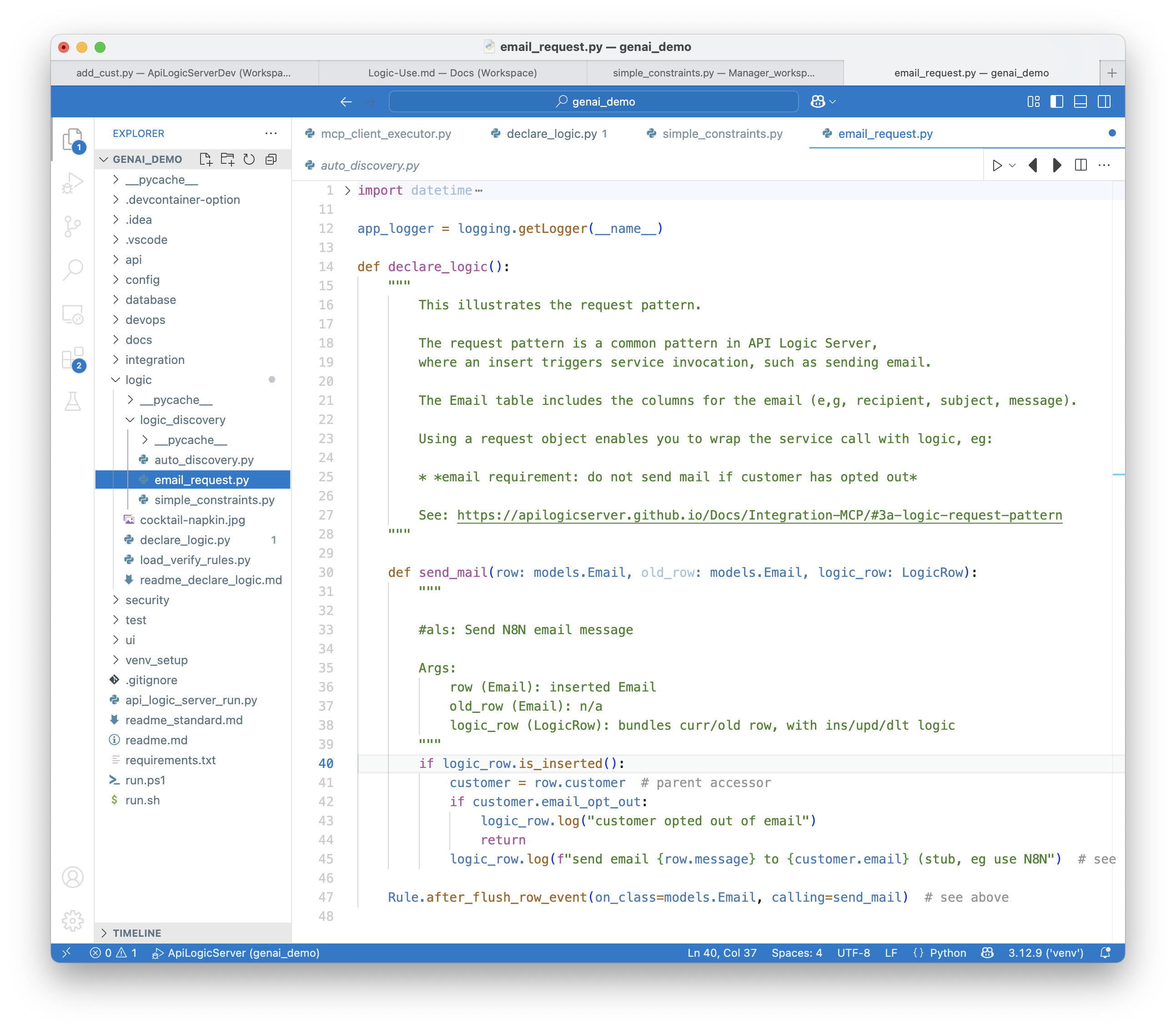Open load_verify_rules.py in Explorer
The height and width of the screenshot is (1030, 1176).
click(x=195, y=560)
